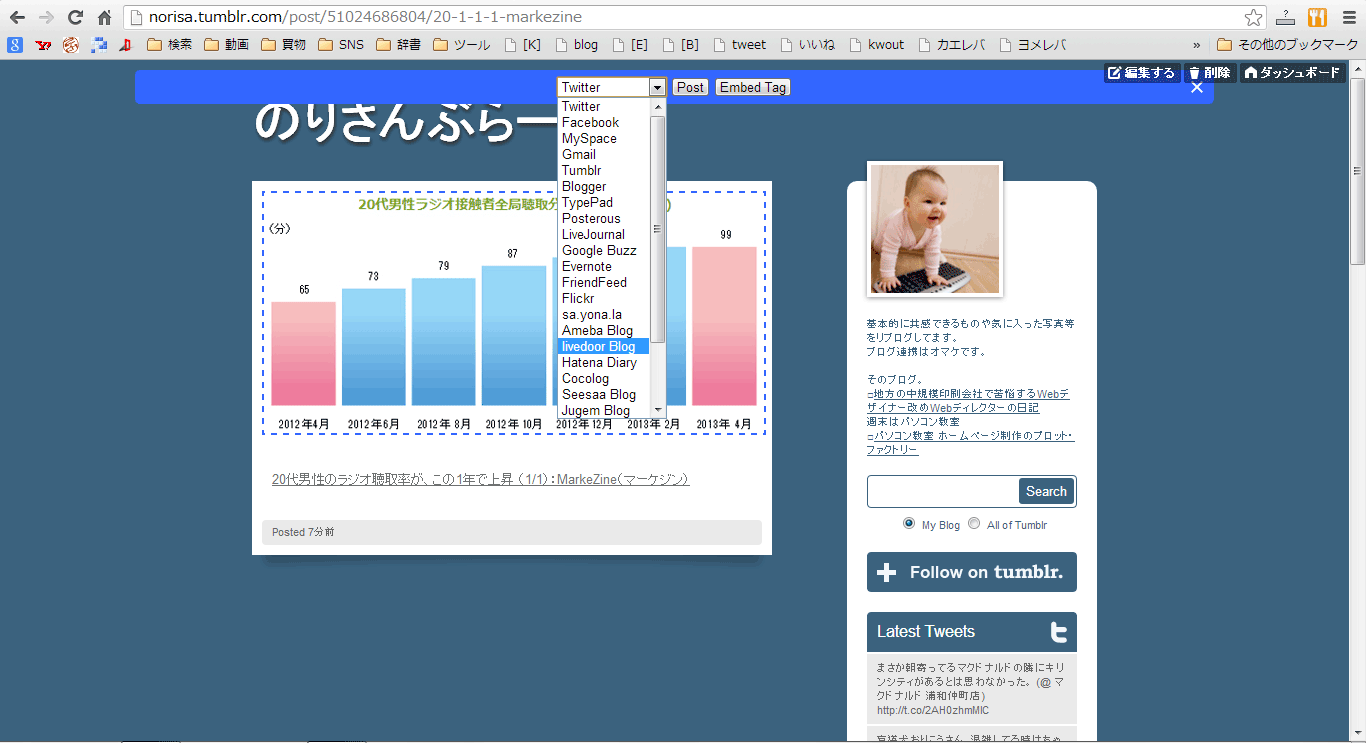
Task: Select the All of Tumblr radio button
Action: click(974, 523)
